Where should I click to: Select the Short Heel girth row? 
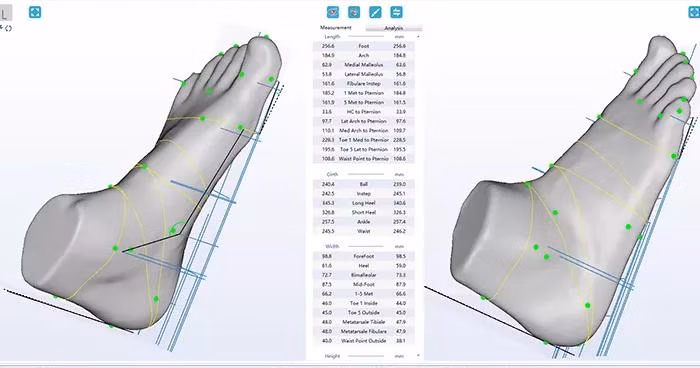[x=363, y=212]
